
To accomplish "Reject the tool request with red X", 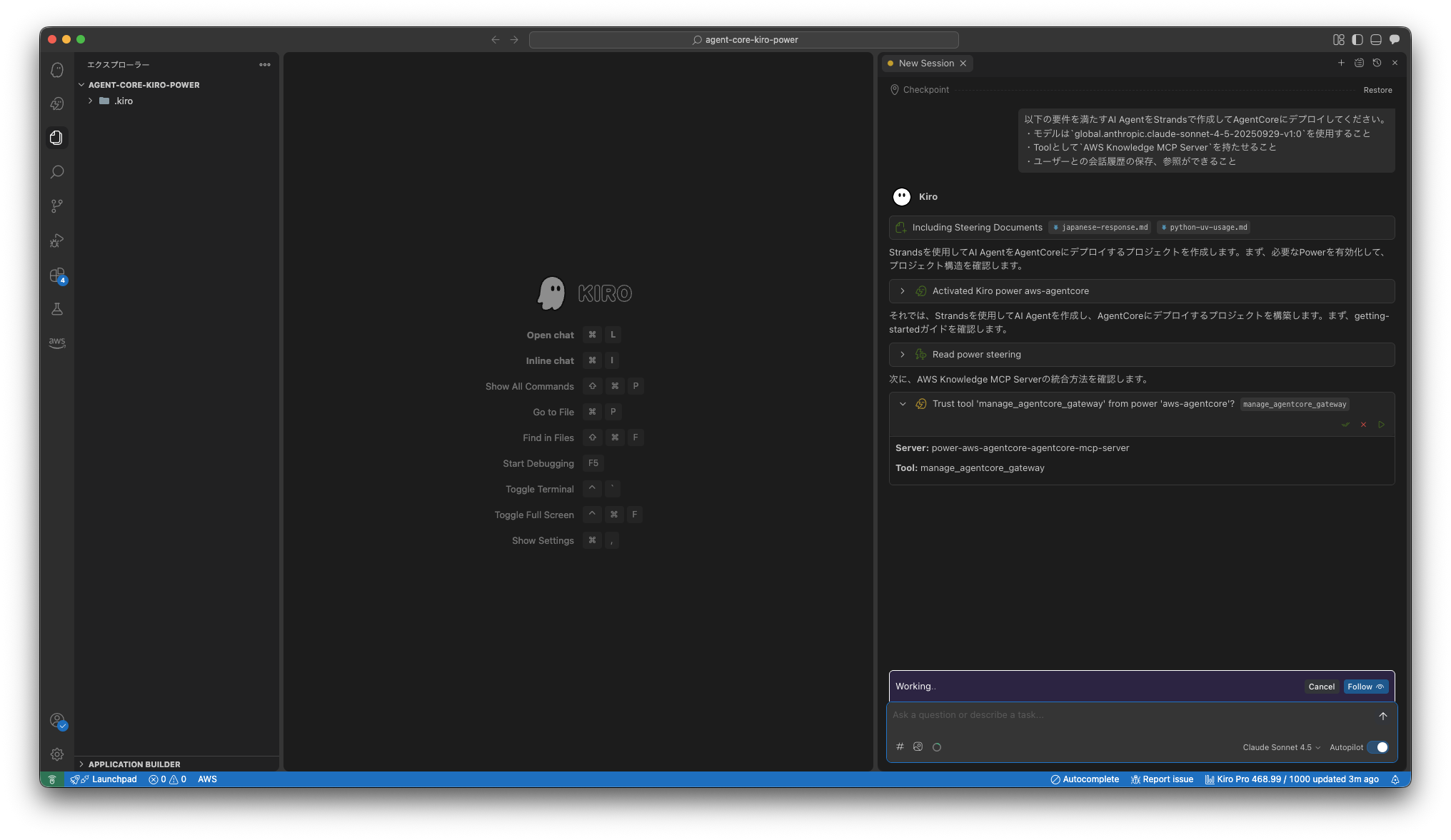I will (x=1363, y=425).
